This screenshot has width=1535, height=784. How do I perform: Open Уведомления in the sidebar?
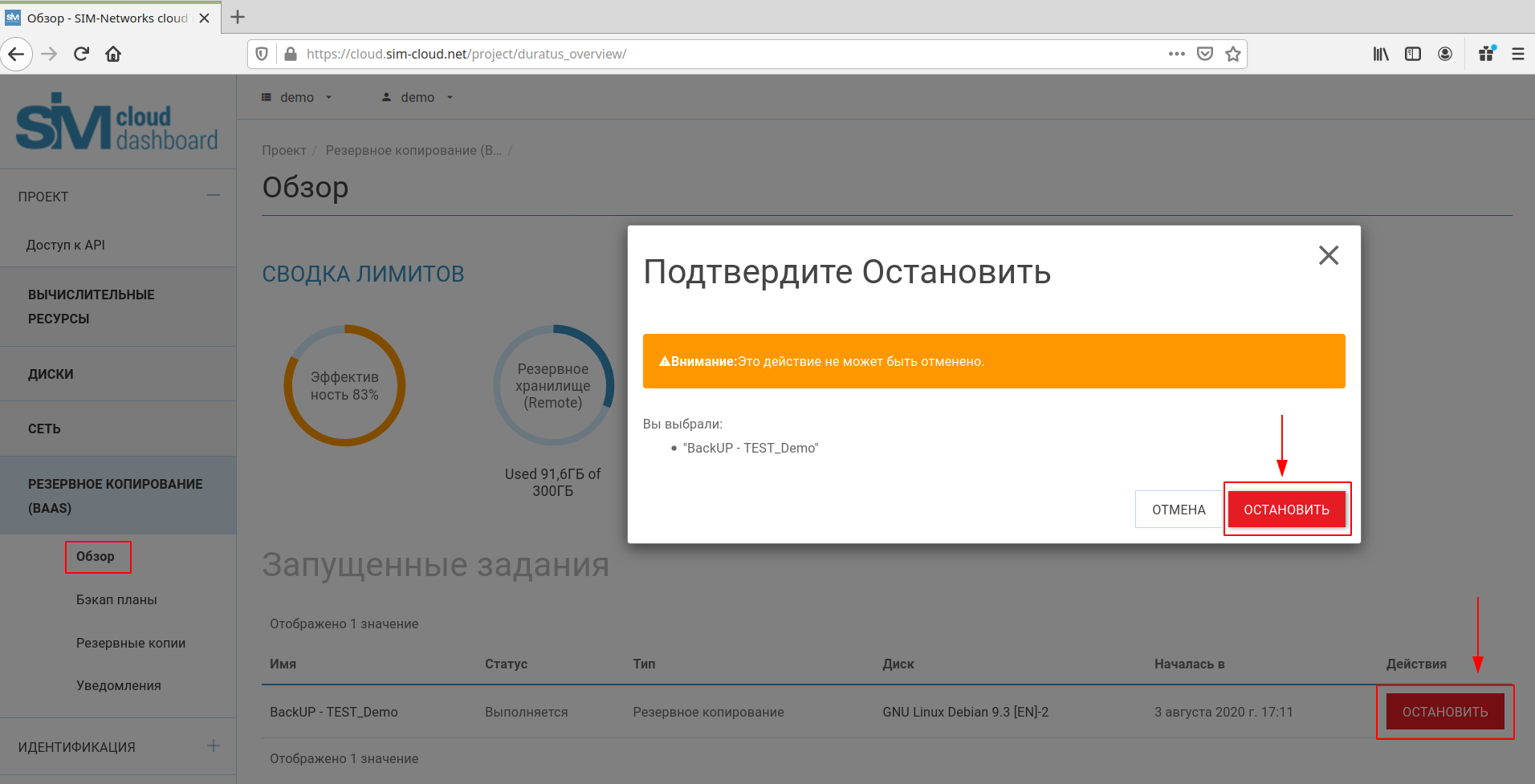pos(119,685)
